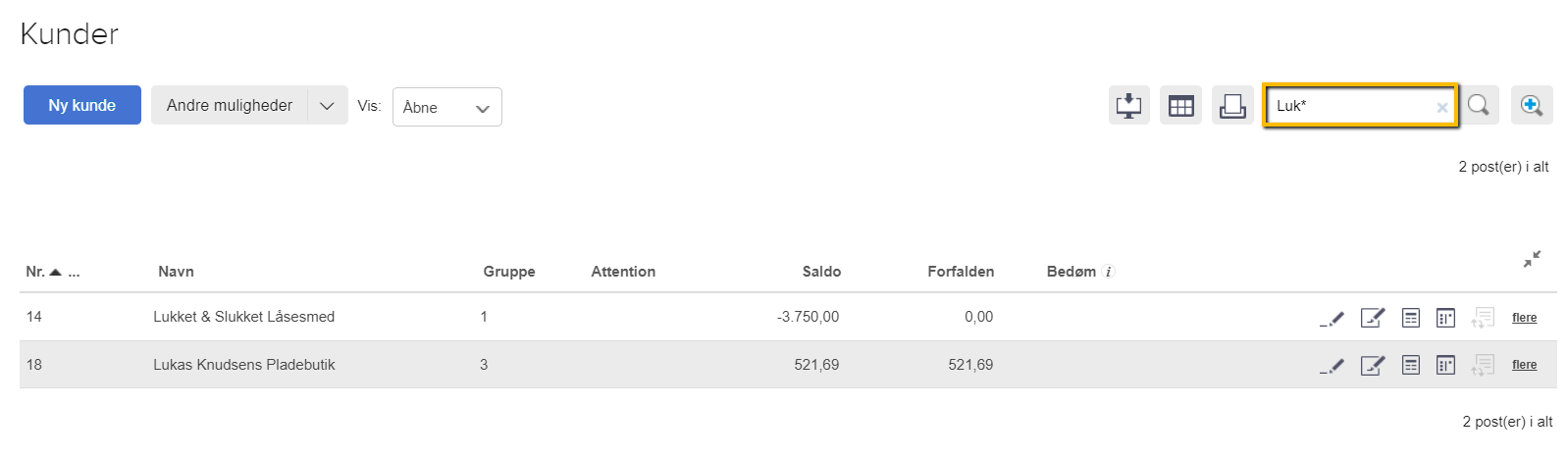This screenshot has width=1568, height=458.
Task: Click the export/download icon in the toolbar
Action: coord(1129,105)
